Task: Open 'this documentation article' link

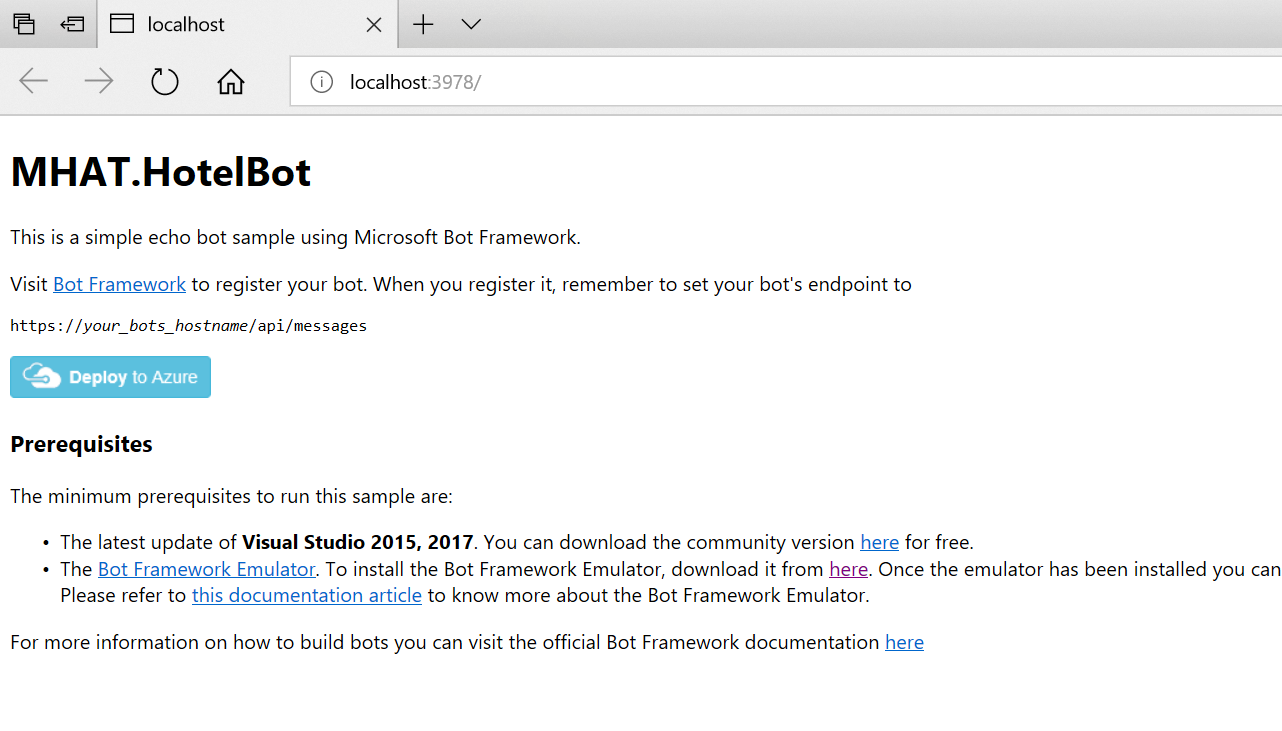Action: [x=307, y=595]
